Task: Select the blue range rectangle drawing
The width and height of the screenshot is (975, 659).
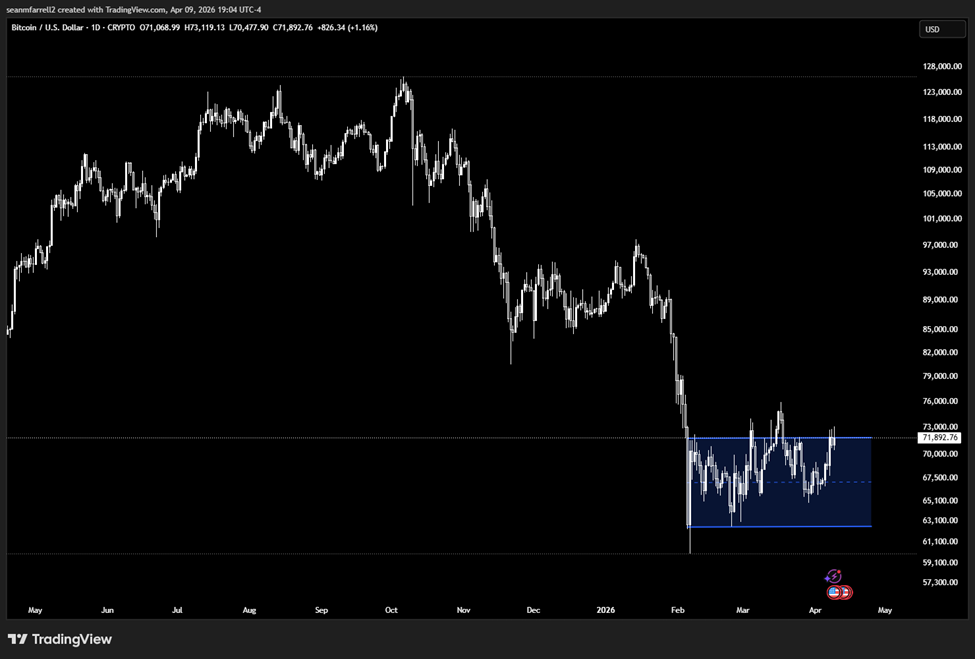Action: click(x=780, y=482)
